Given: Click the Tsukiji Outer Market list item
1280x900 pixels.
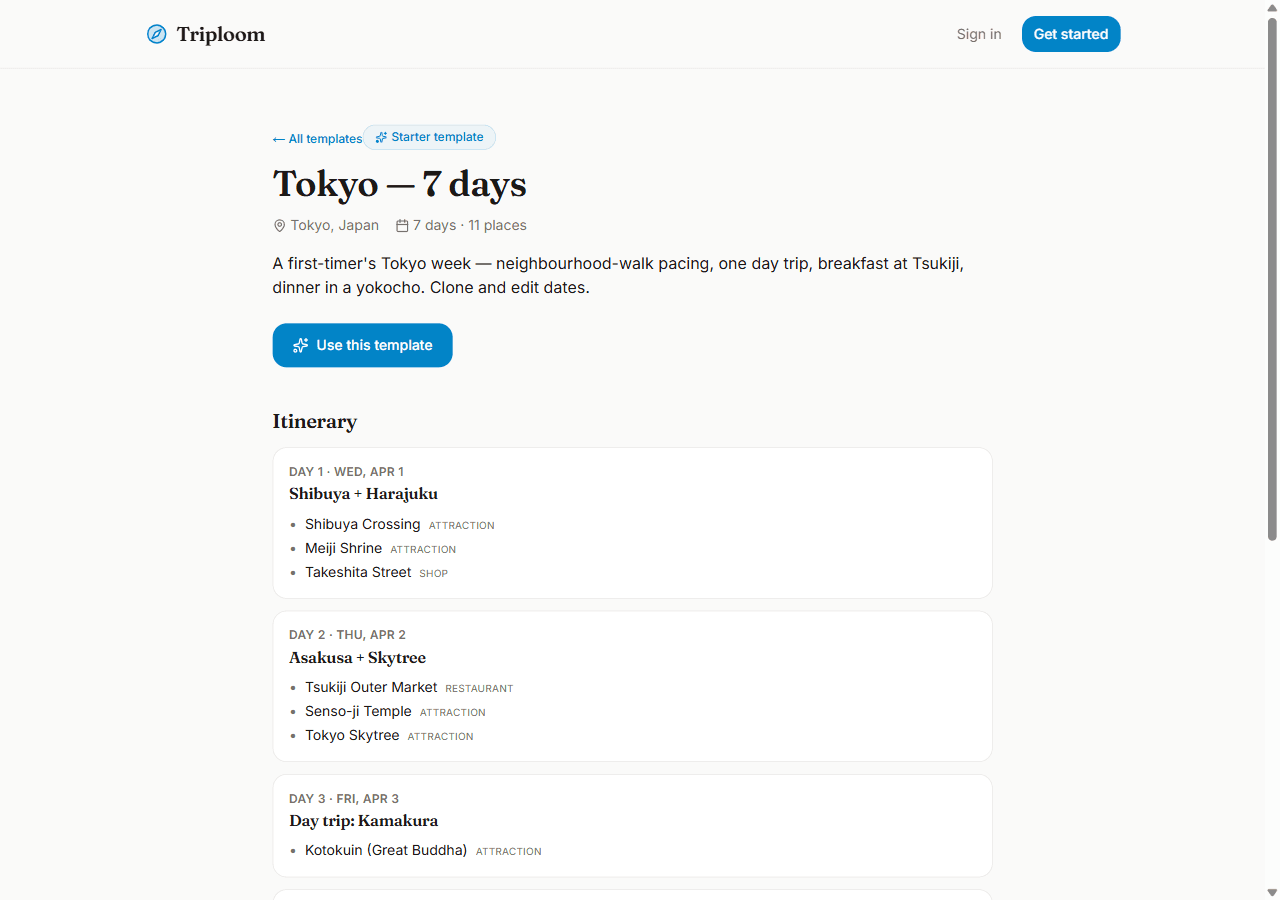Looking at the screenshot, I should (x=371, y=688).
